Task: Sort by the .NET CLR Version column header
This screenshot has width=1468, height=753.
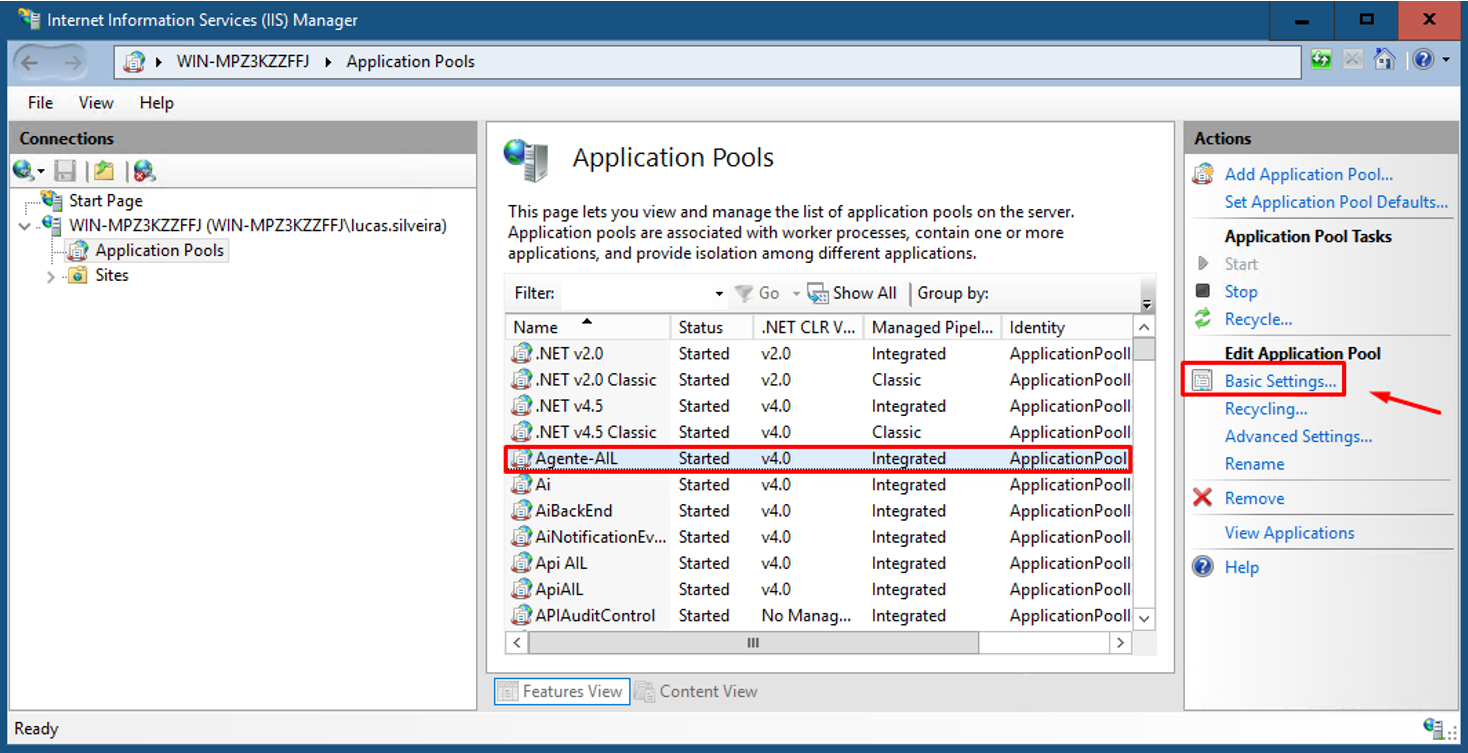Action: pyautogui.click(x=809, y=327)
